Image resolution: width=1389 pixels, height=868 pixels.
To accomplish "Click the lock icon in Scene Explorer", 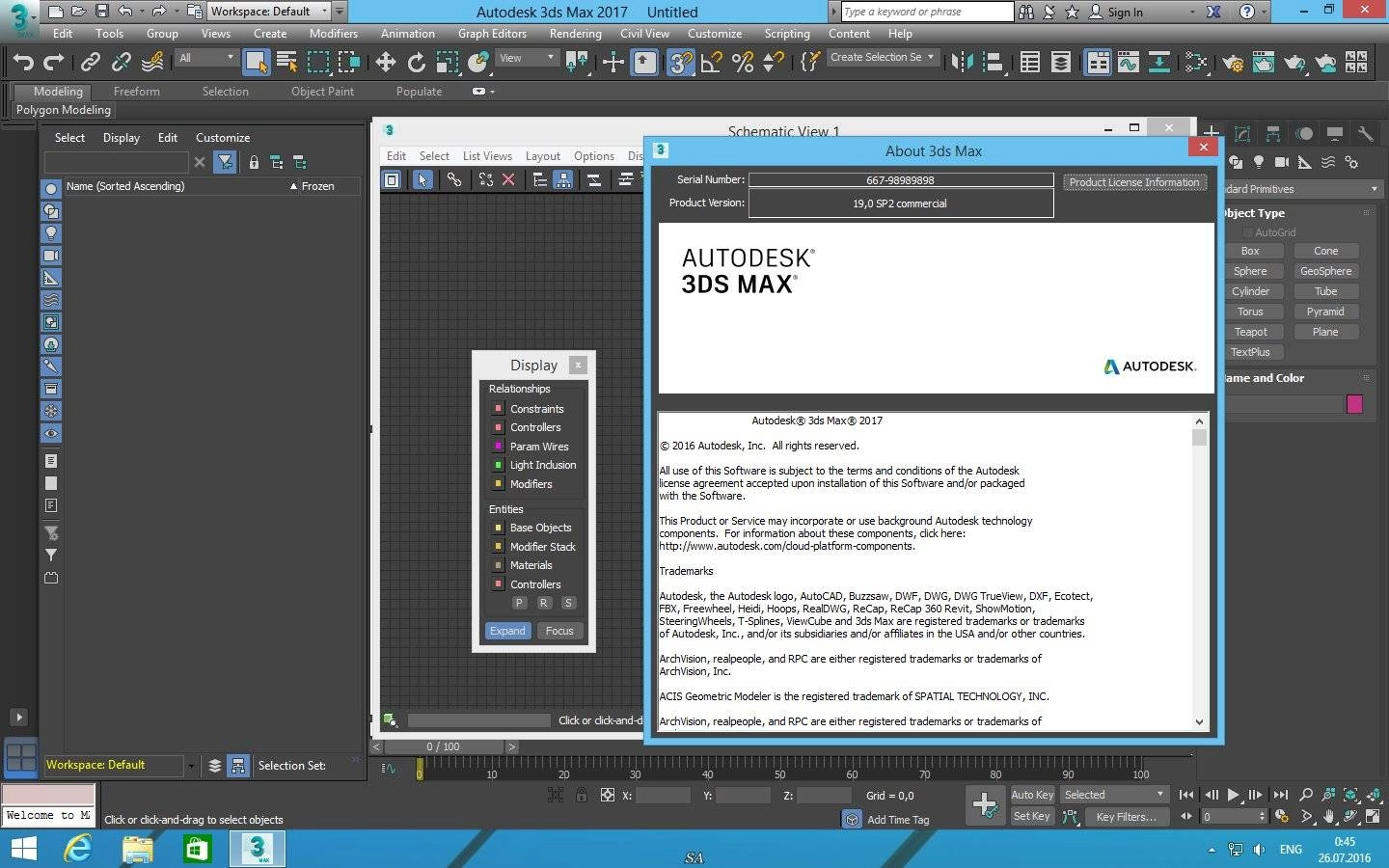I will point(254,162).
